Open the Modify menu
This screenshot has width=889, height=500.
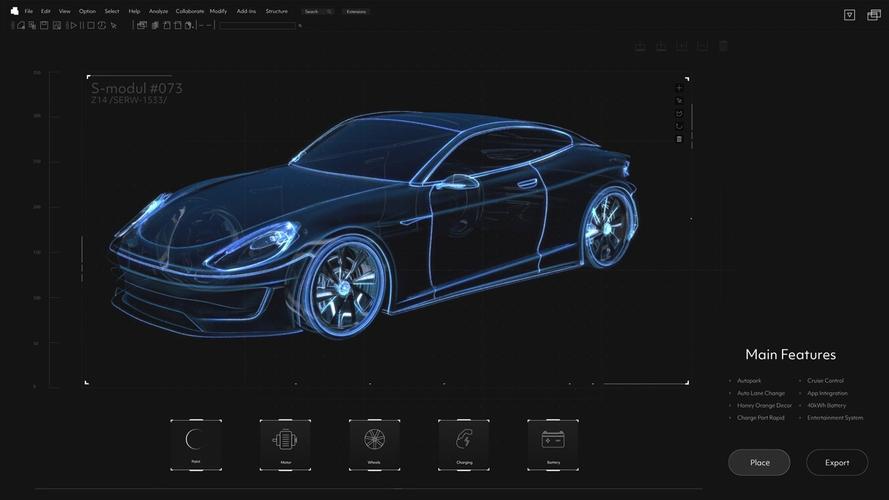(218, 11)
